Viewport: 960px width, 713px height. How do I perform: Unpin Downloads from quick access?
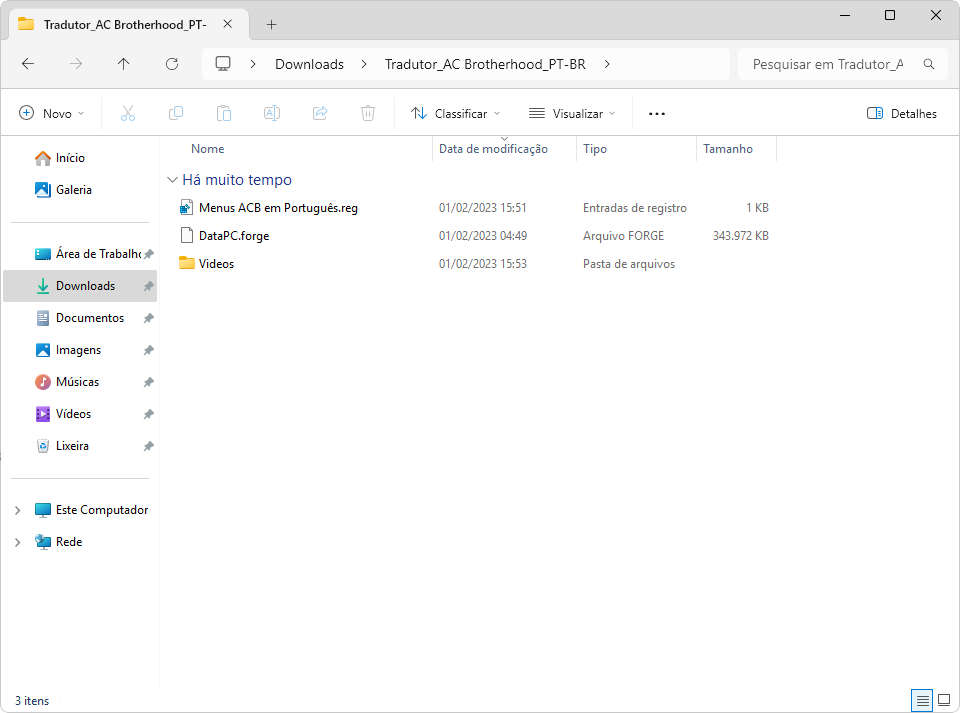click(148, 286)
